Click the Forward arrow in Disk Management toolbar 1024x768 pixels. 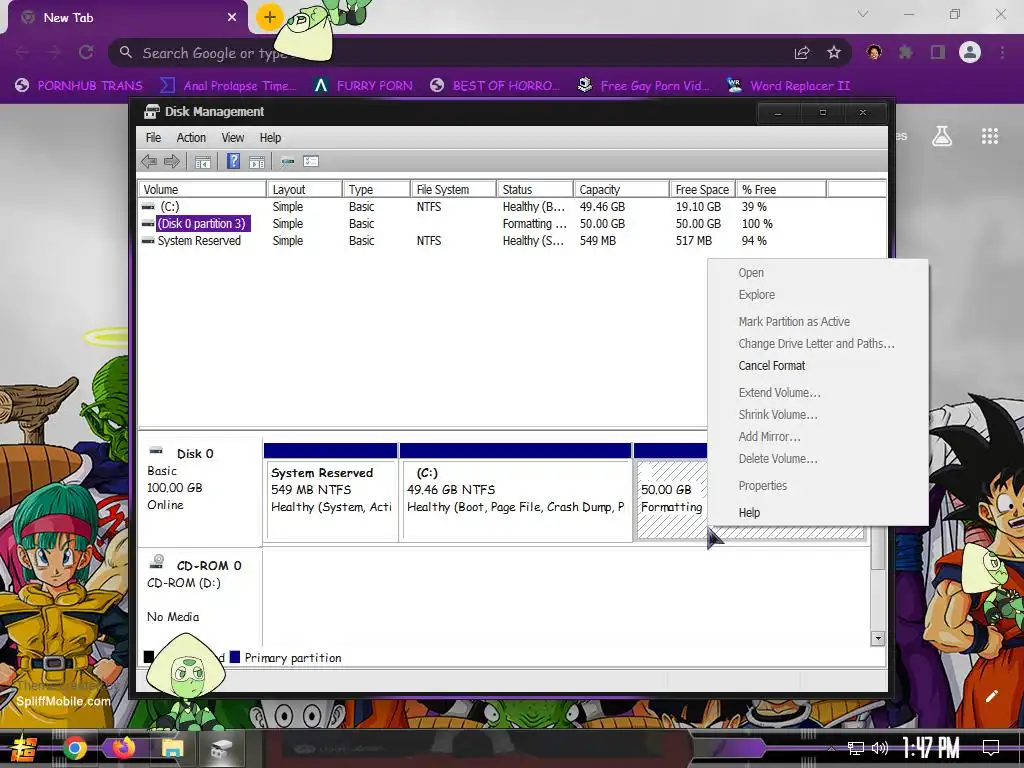tap(172, 161)
